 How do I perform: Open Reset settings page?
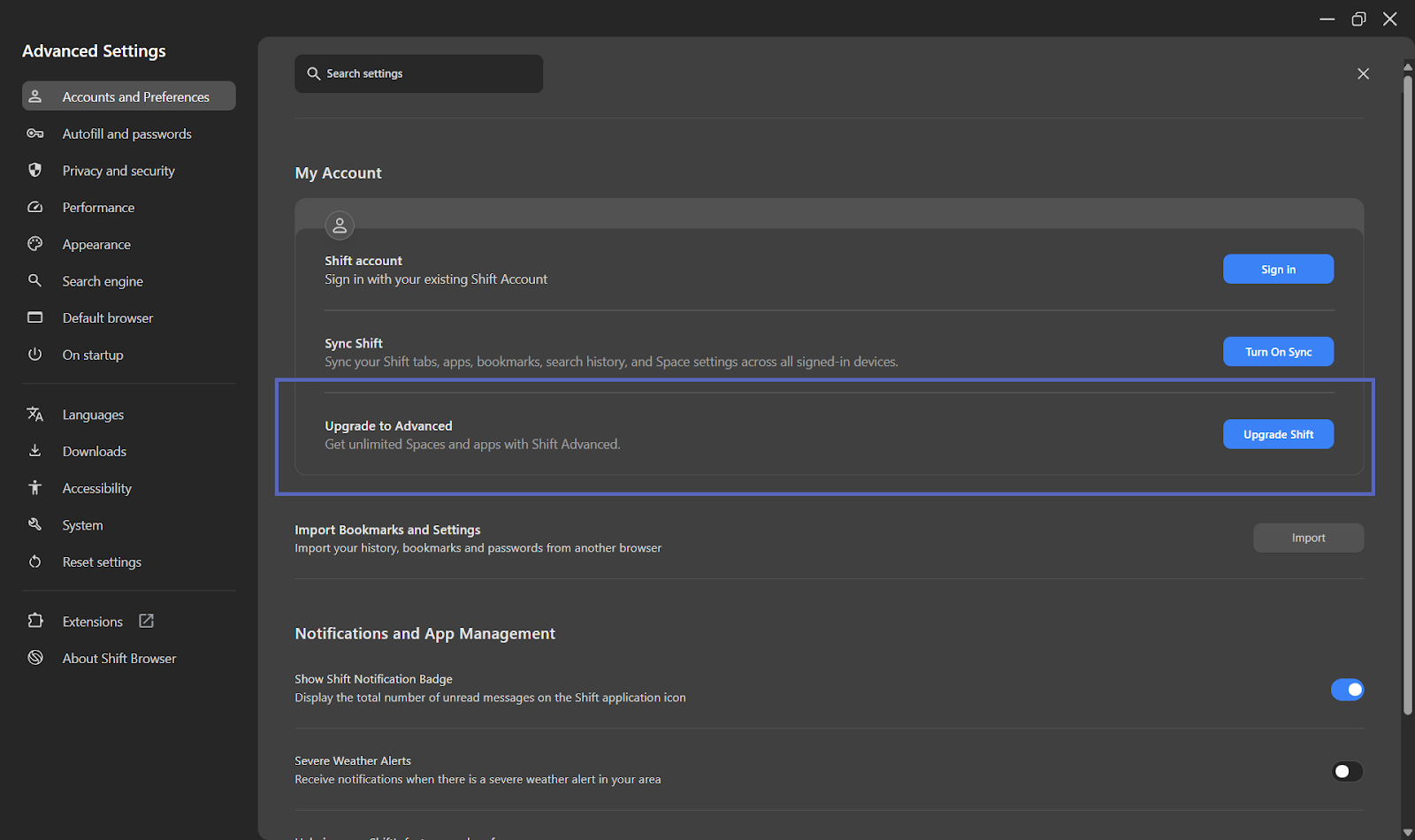point(129,561)
